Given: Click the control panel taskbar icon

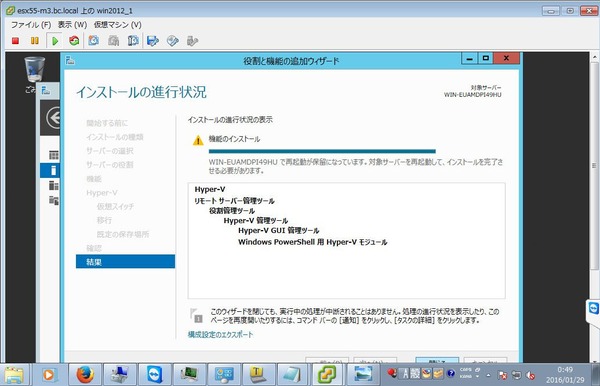Looking at the screenshot, I should coord(224,375).
